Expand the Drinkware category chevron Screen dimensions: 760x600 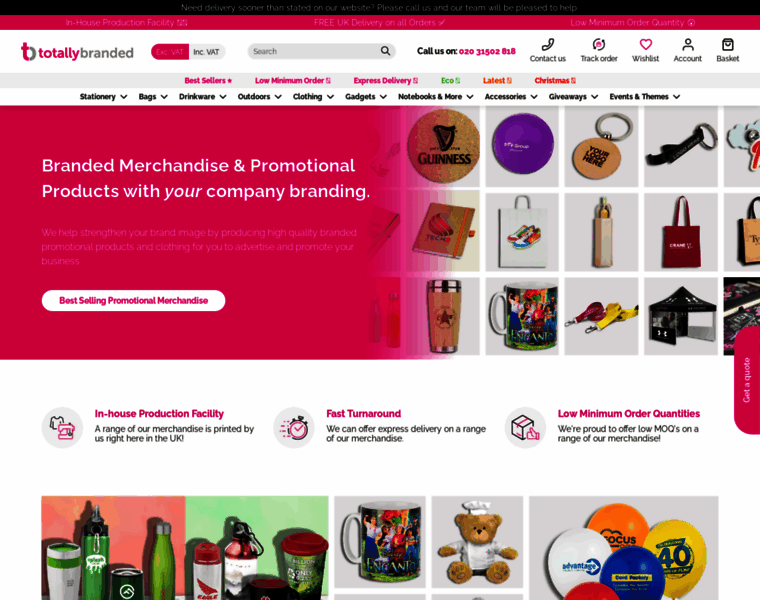click(223, 96)
